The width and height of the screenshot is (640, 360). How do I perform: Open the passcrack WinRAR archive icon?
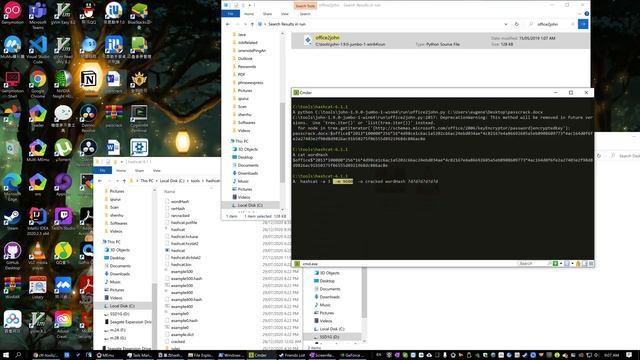tap(113, 116)
